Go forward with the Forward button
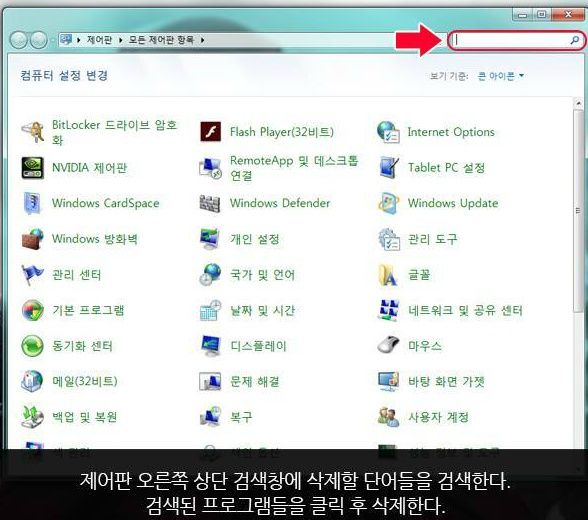The height and width of the screenshot is (520, 588). (39, 40)
